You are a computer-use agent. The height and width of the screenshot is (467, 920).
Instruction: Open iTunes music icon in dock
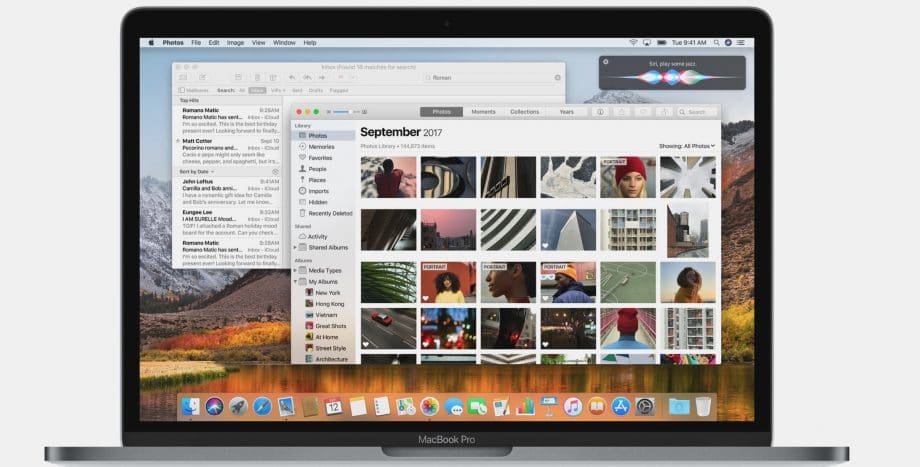tap(573, 406)
